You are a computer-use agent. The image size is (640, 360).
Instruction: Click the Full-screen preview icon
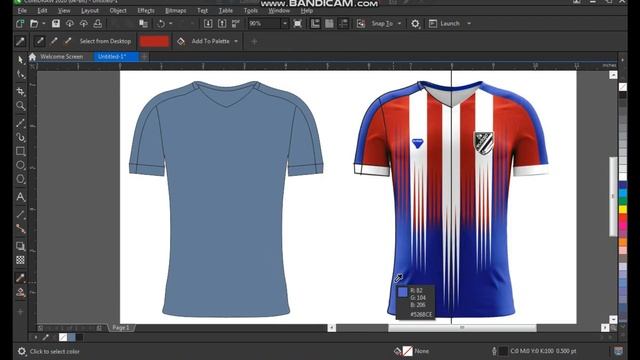[298, 24]
